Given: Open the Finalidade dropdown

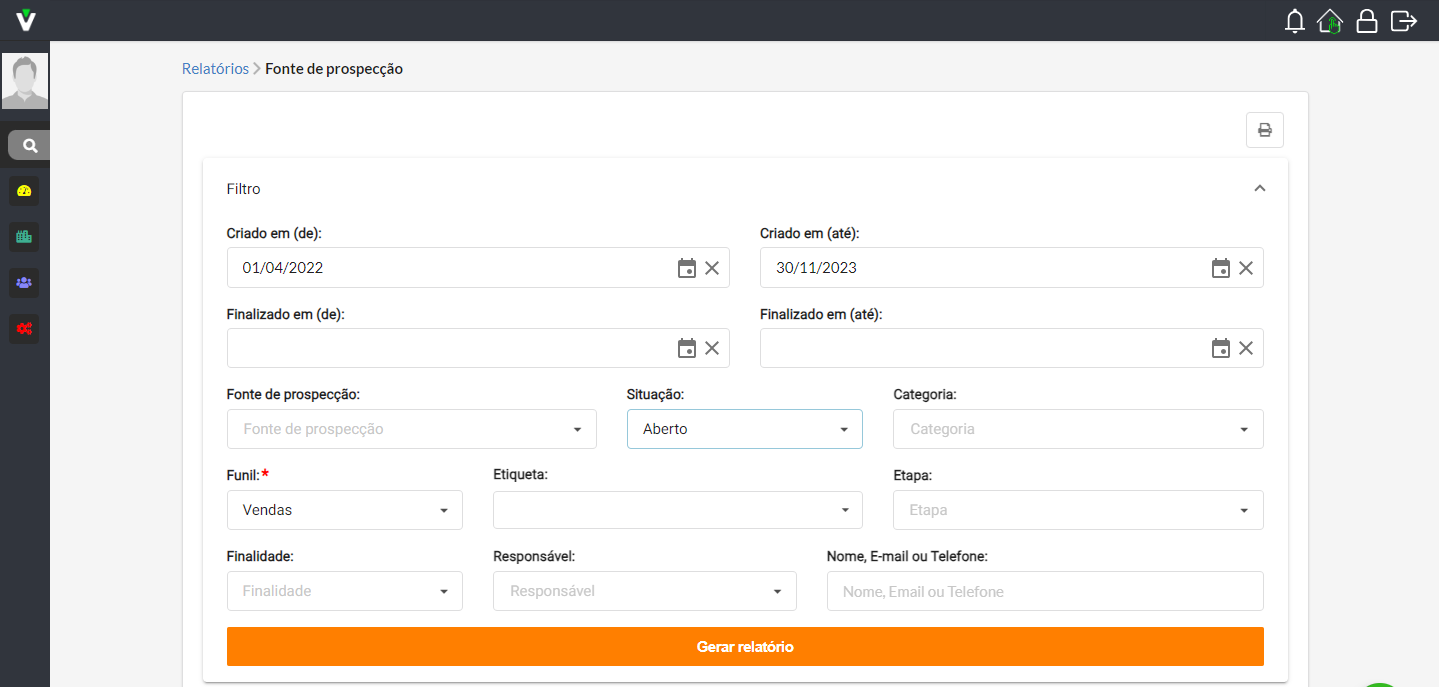Looking at the screenshot, I should [x=345, y=591].
